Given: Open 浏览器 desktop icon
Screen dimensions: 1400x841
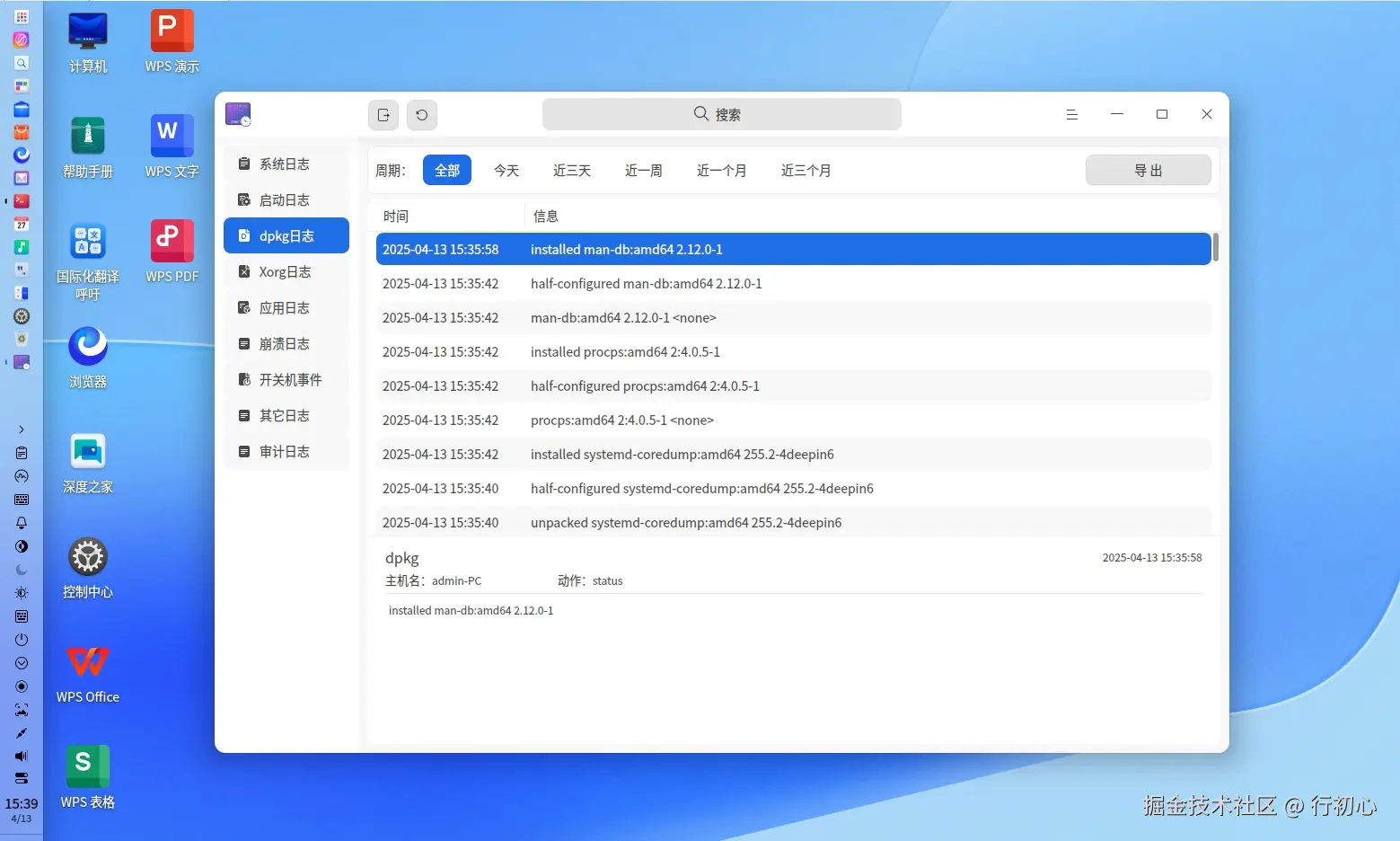Looking at the screenshot, I should (x=88, y=358).
